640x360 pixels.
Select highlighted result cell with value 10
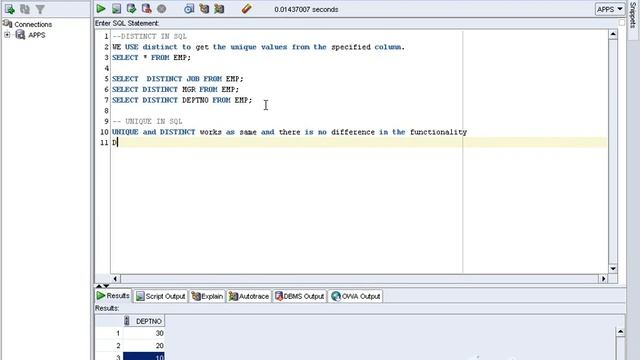[144, 357]
